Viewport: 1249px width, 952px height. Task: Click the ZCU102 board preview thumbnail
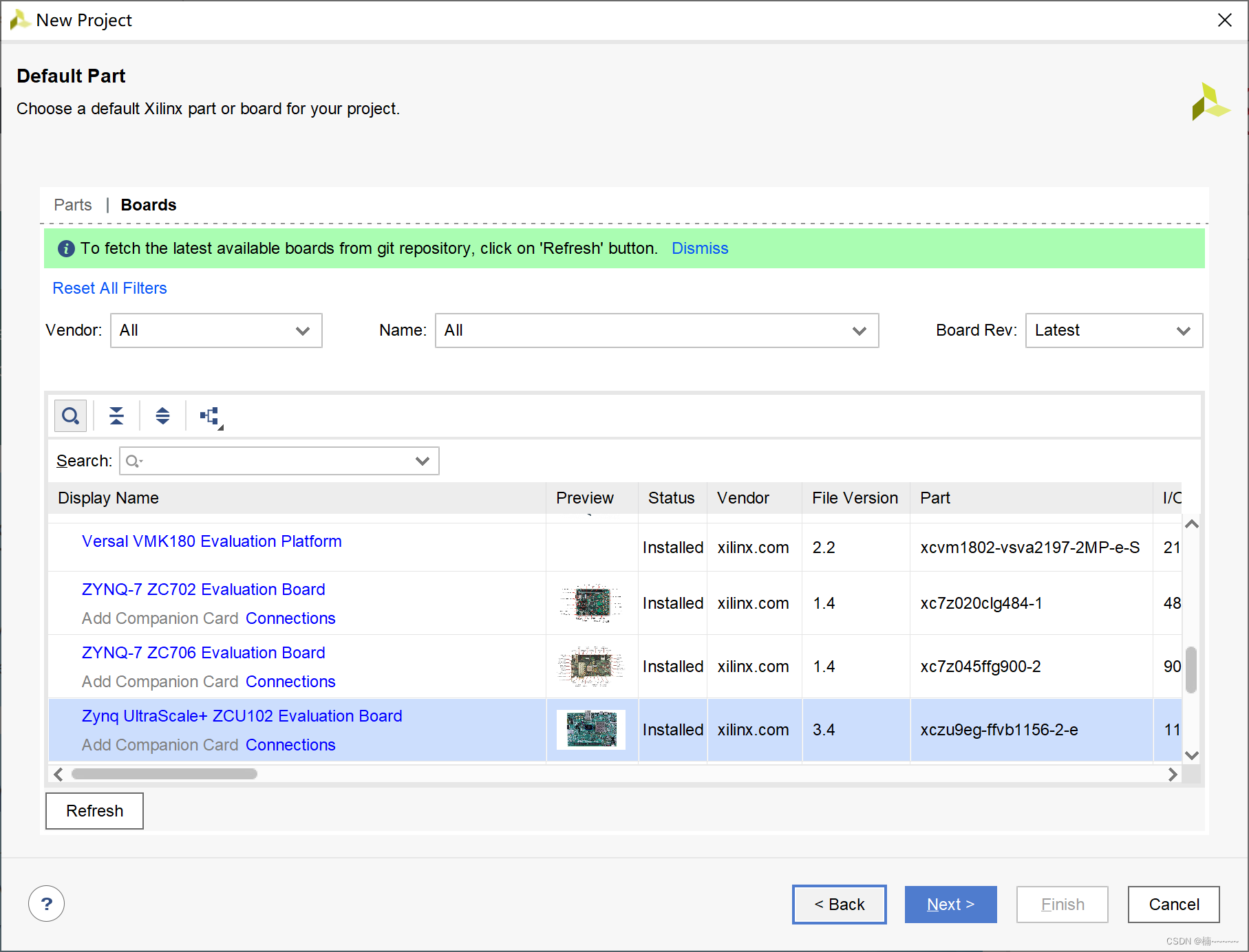[x=591, y=729]
